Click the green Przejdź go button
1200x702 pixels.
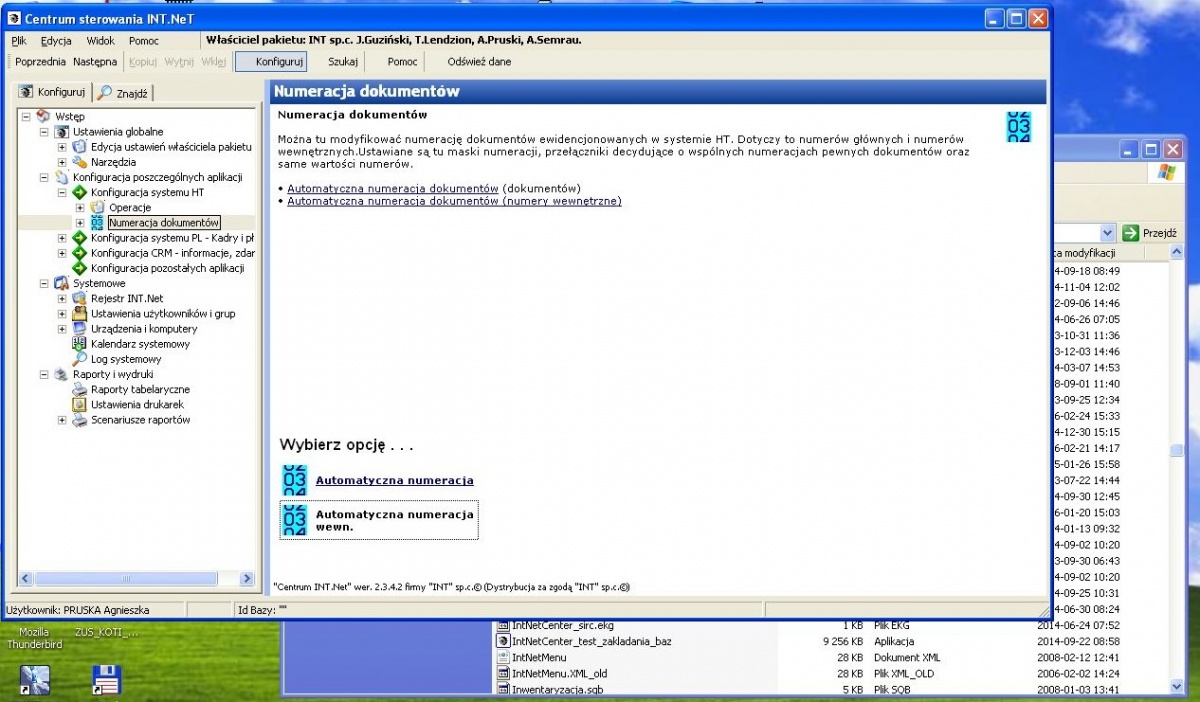tap(1131, 232)
